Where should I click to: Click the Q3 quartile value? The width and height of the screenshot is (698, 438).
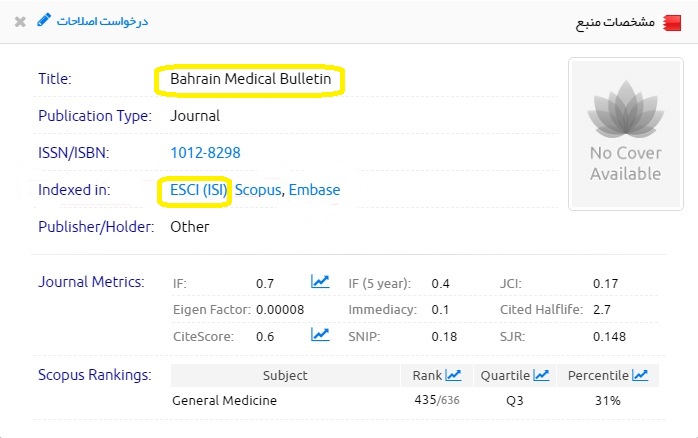point(514,400)
